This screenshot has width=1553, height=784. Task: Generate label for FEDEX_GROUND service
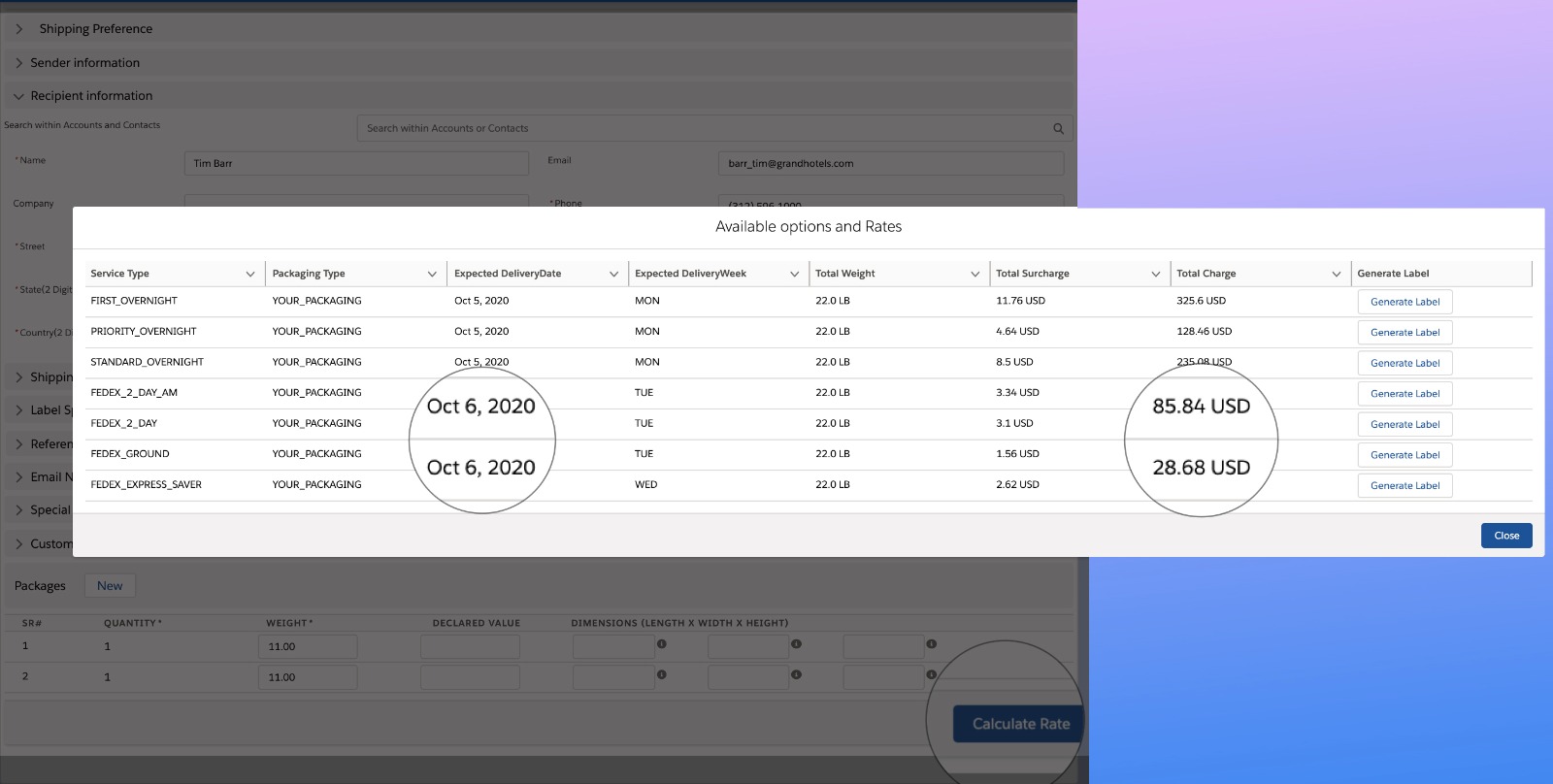(x=1404, y=455)
